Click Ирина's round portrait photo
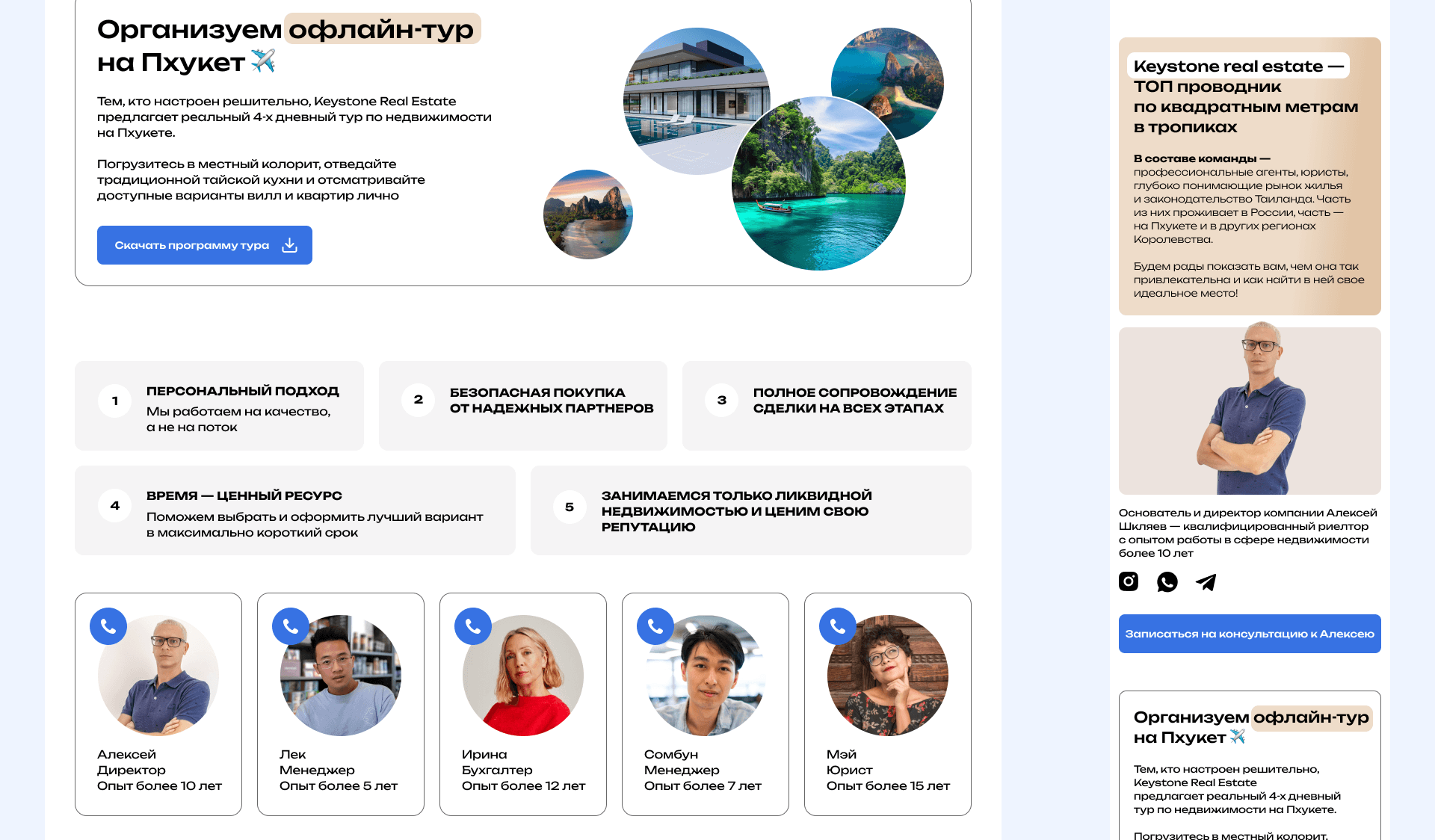1435x840 pixels. pos(523,676)
